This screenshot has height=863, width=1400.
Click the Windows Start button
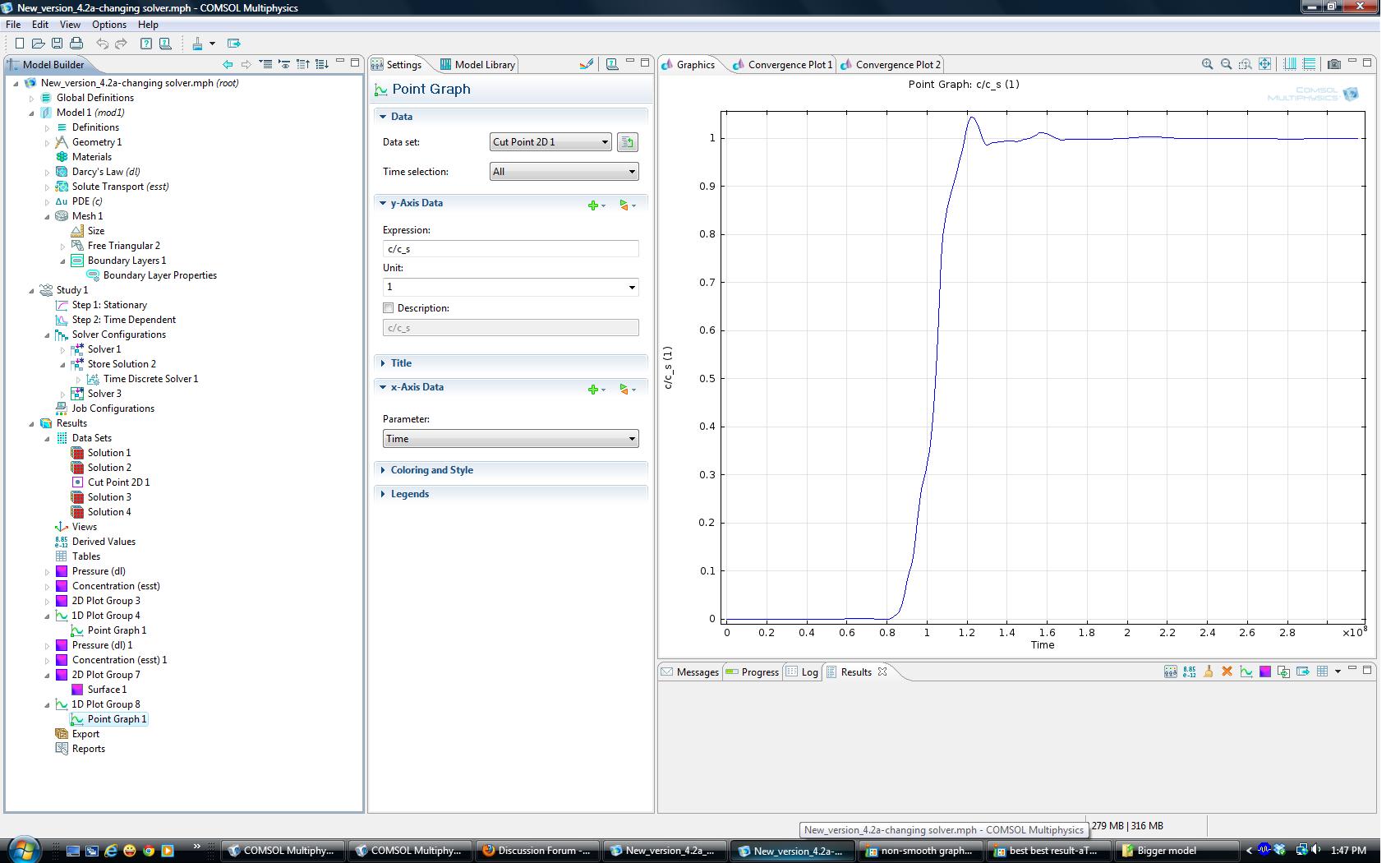(23, 849)
